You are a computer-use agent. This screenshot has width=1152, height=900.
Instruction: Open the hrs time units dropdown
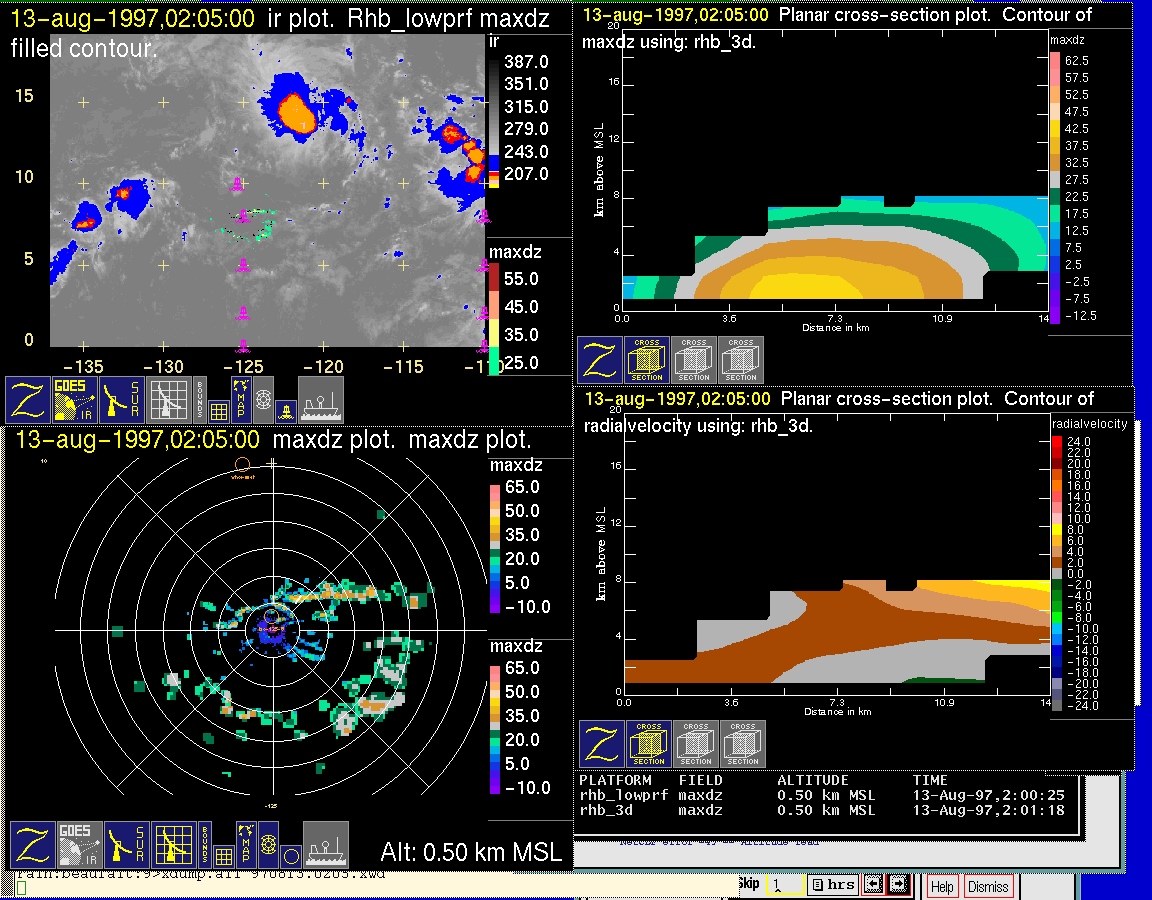pos(831,885)
